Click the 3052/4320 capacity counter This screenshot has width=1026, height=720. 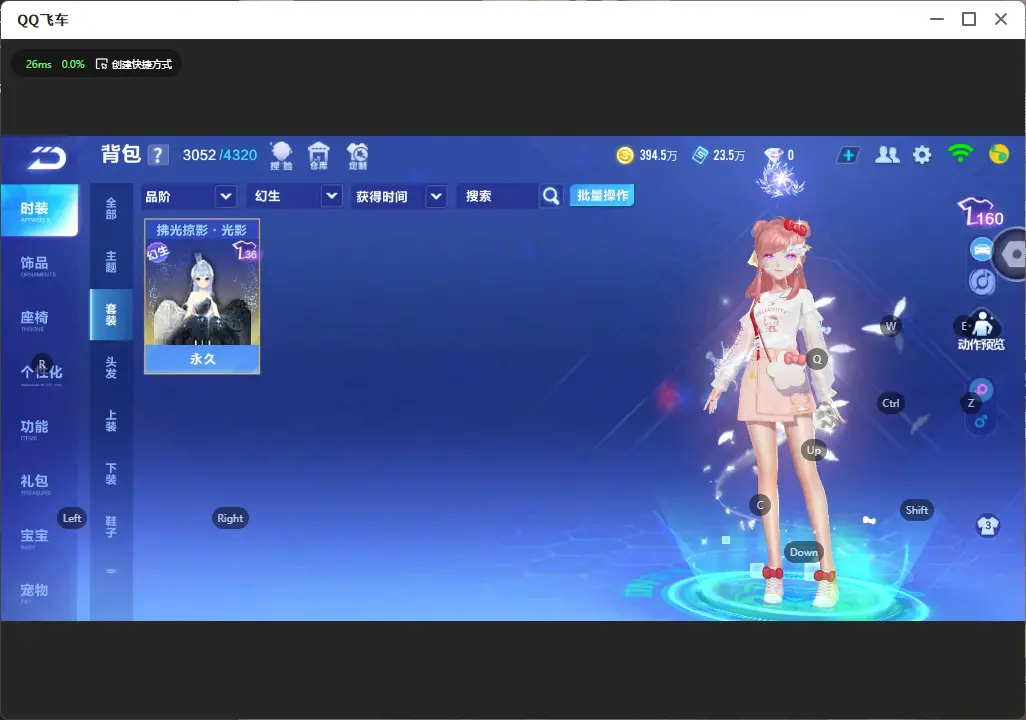click(x=219, y=155)
